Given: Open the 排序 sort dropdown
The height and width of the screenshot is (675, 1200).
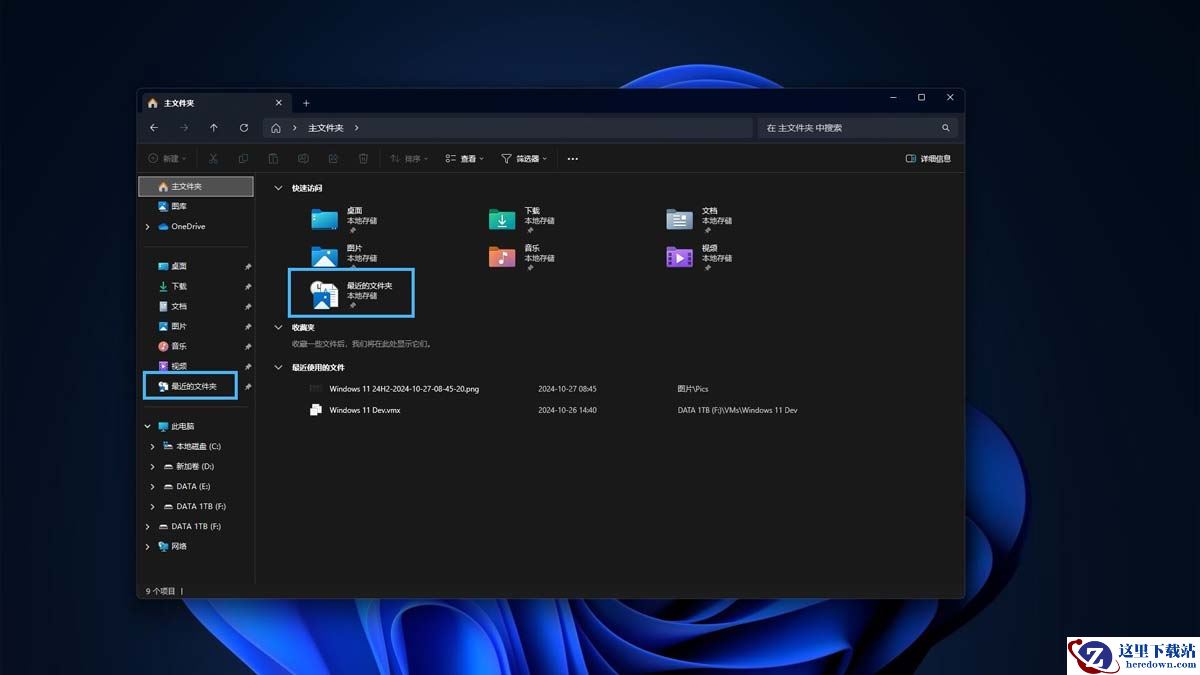Looking at the screenshot, I should 408,158.
